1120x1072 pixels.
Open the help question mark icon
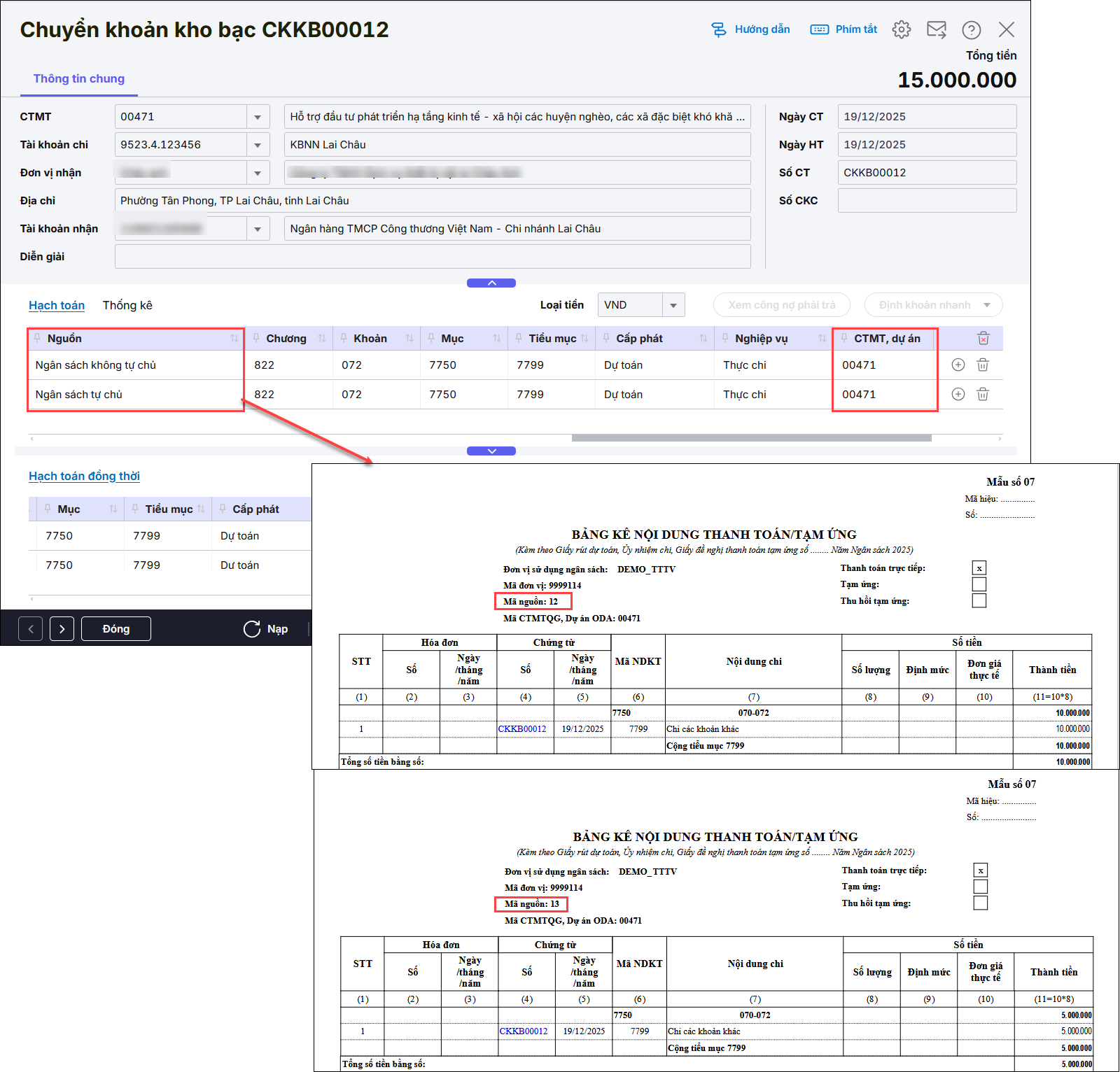tap(971, 29)
